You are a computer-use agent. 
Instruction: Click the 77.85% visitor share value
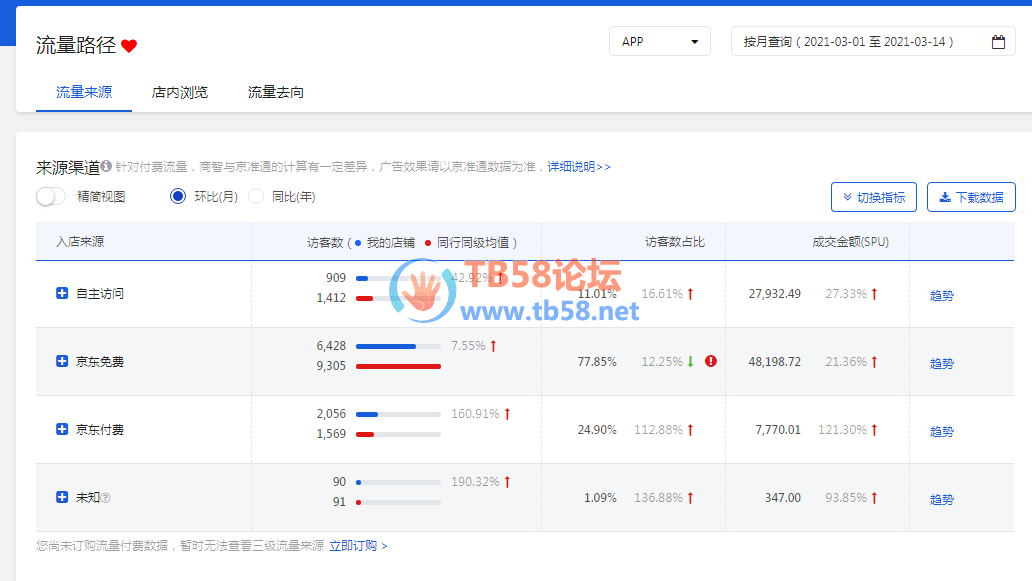click(x=597, y=362)
